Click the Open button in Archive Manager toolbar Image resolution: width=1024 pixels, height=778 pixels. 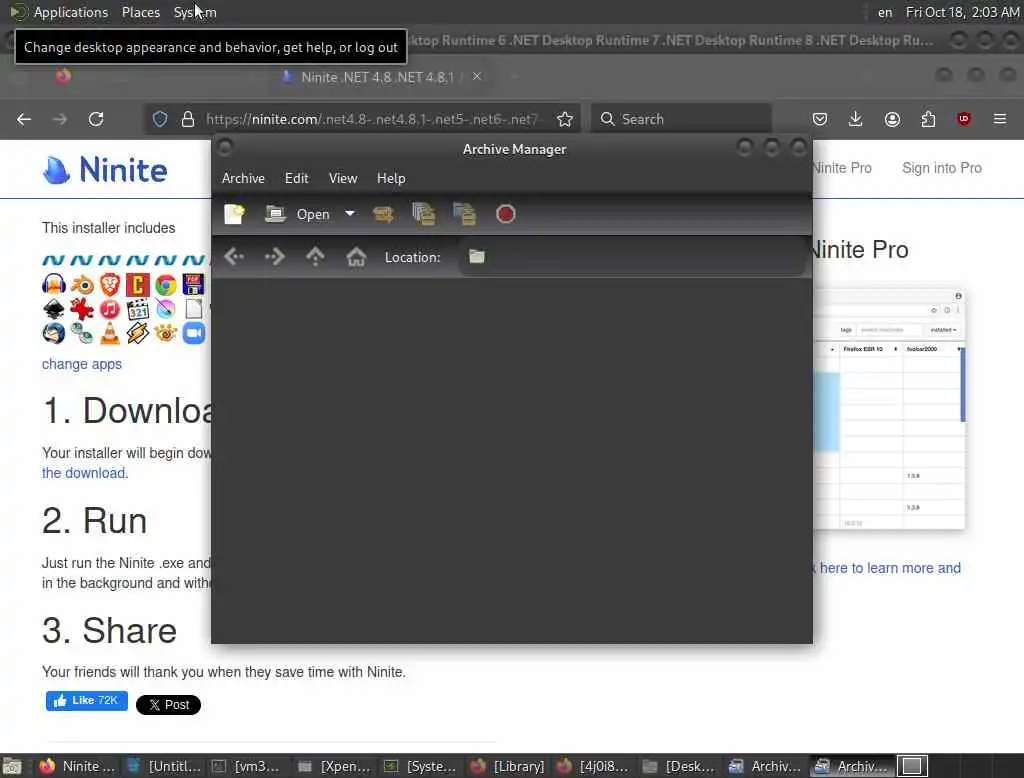[x=298, y=214]
